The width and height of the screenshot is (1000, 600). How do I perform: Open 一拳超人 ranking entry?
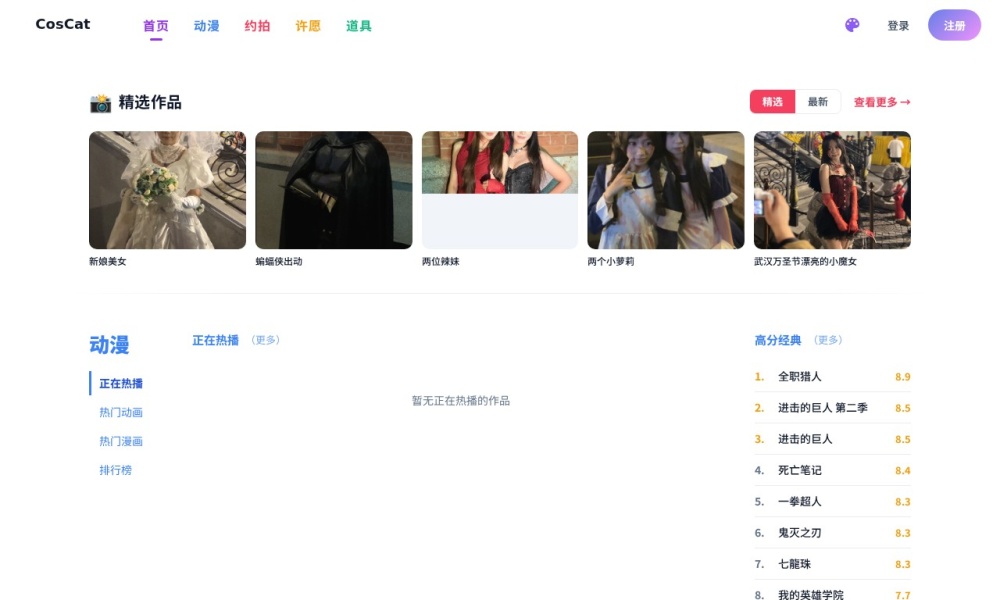point(800,501)
